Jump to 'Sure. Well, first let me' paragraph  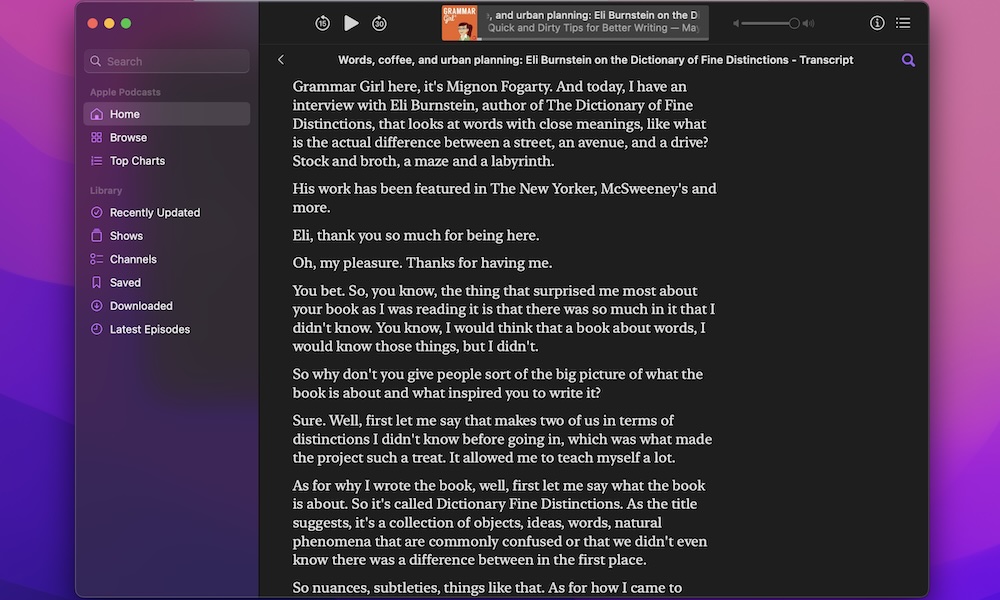tap(503, 439)
